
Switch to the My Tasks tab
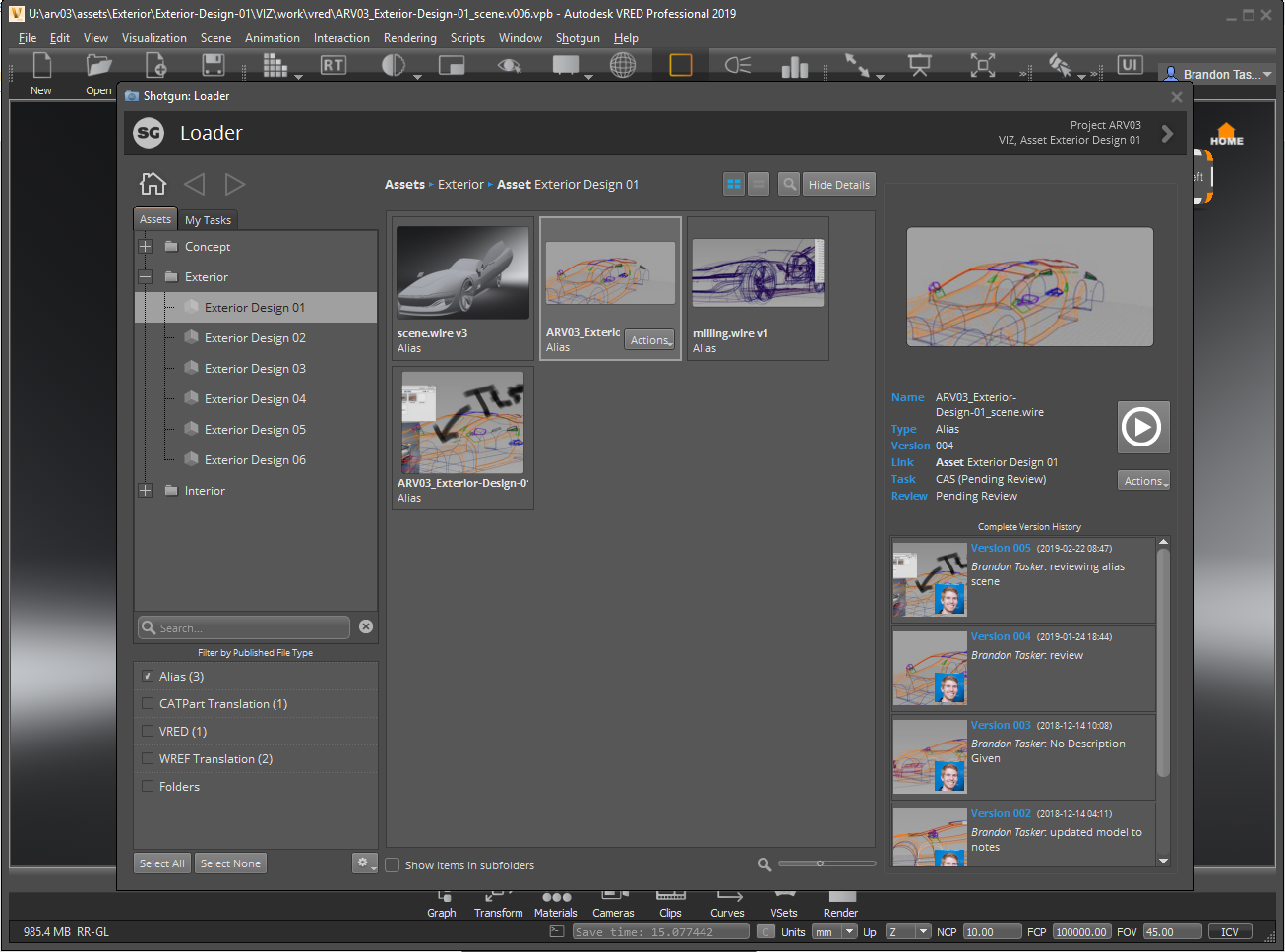click(x=208, y=220)
